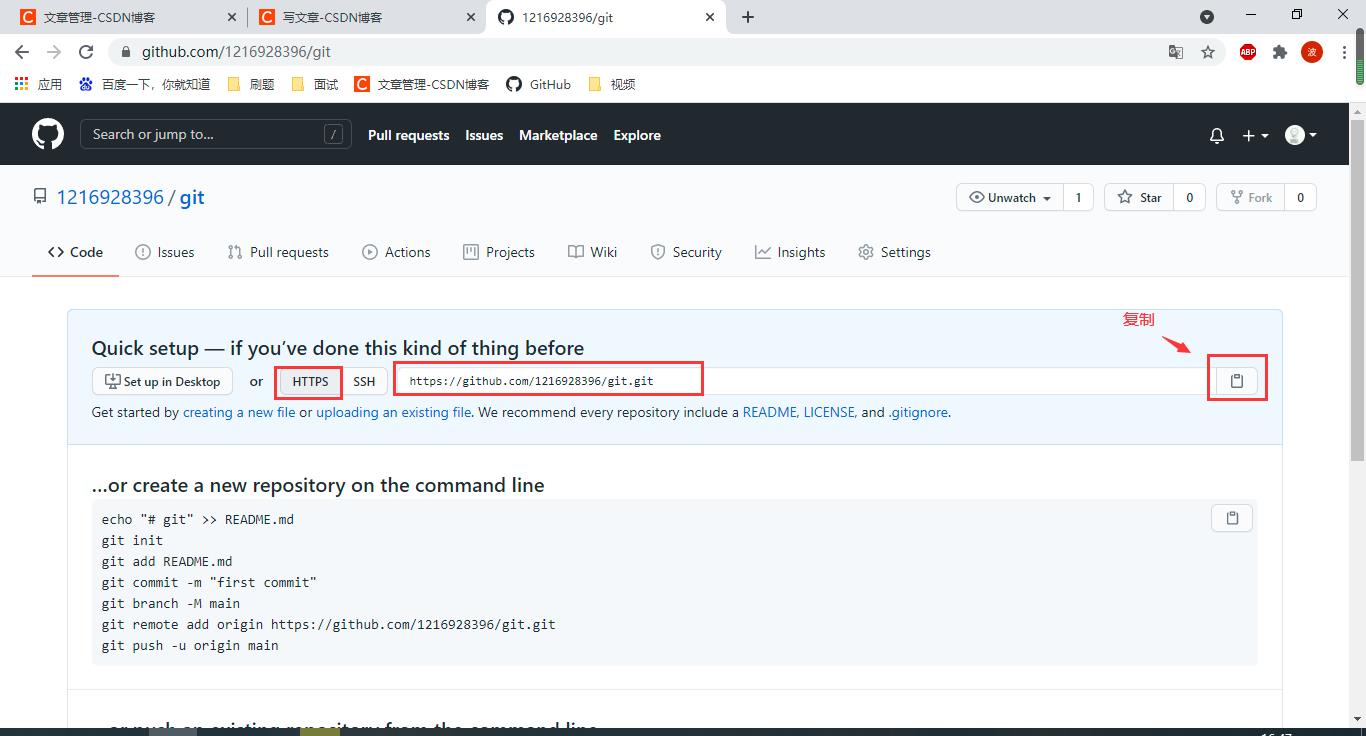This screenshot has width=1366, height=736.
Task: Open the repository Settings tab
Action: pyautogui.click(x=894, y=252)
